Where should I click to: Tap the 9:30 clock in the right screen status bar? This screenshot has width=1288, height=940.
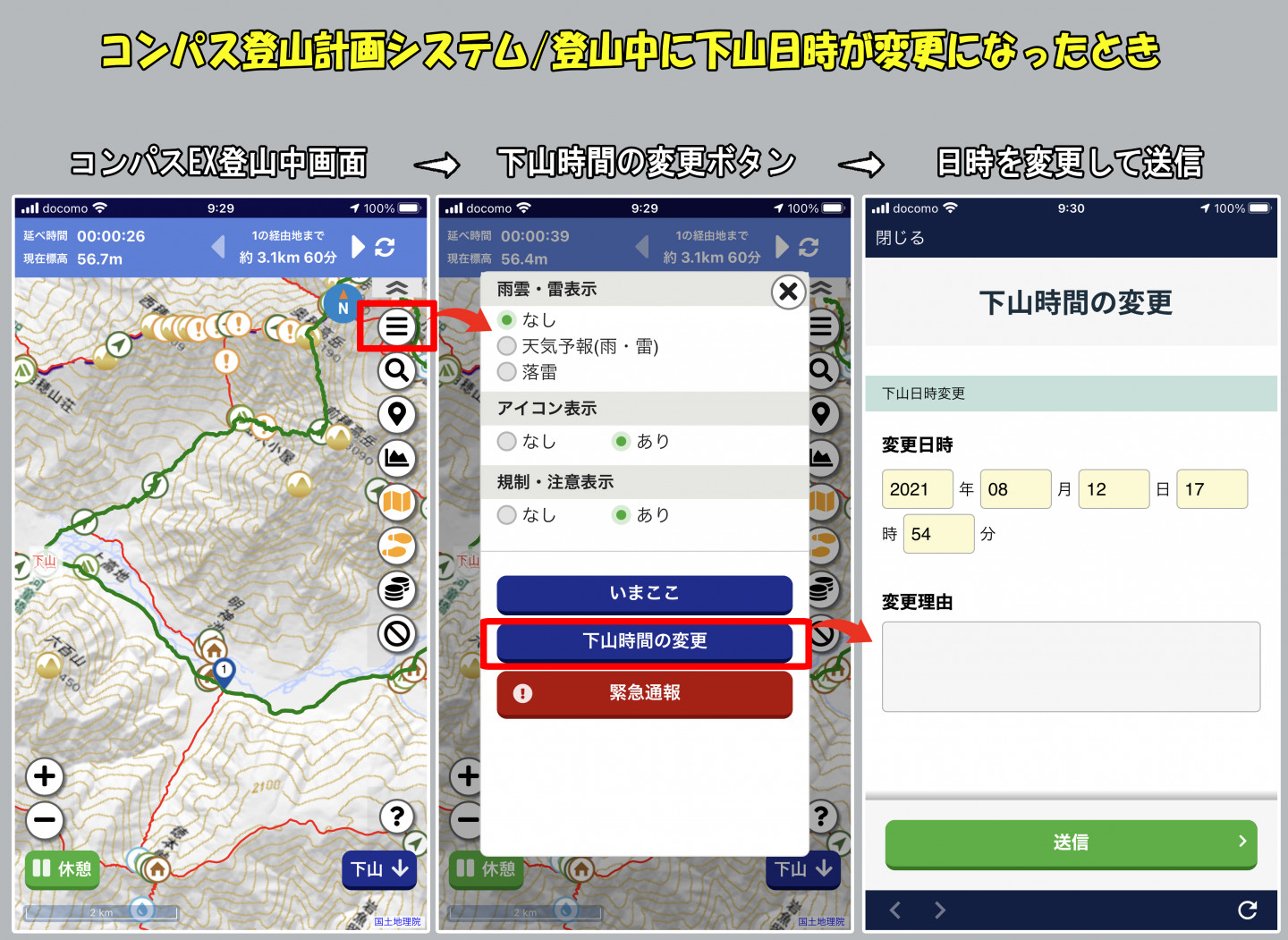point(1071,208)
